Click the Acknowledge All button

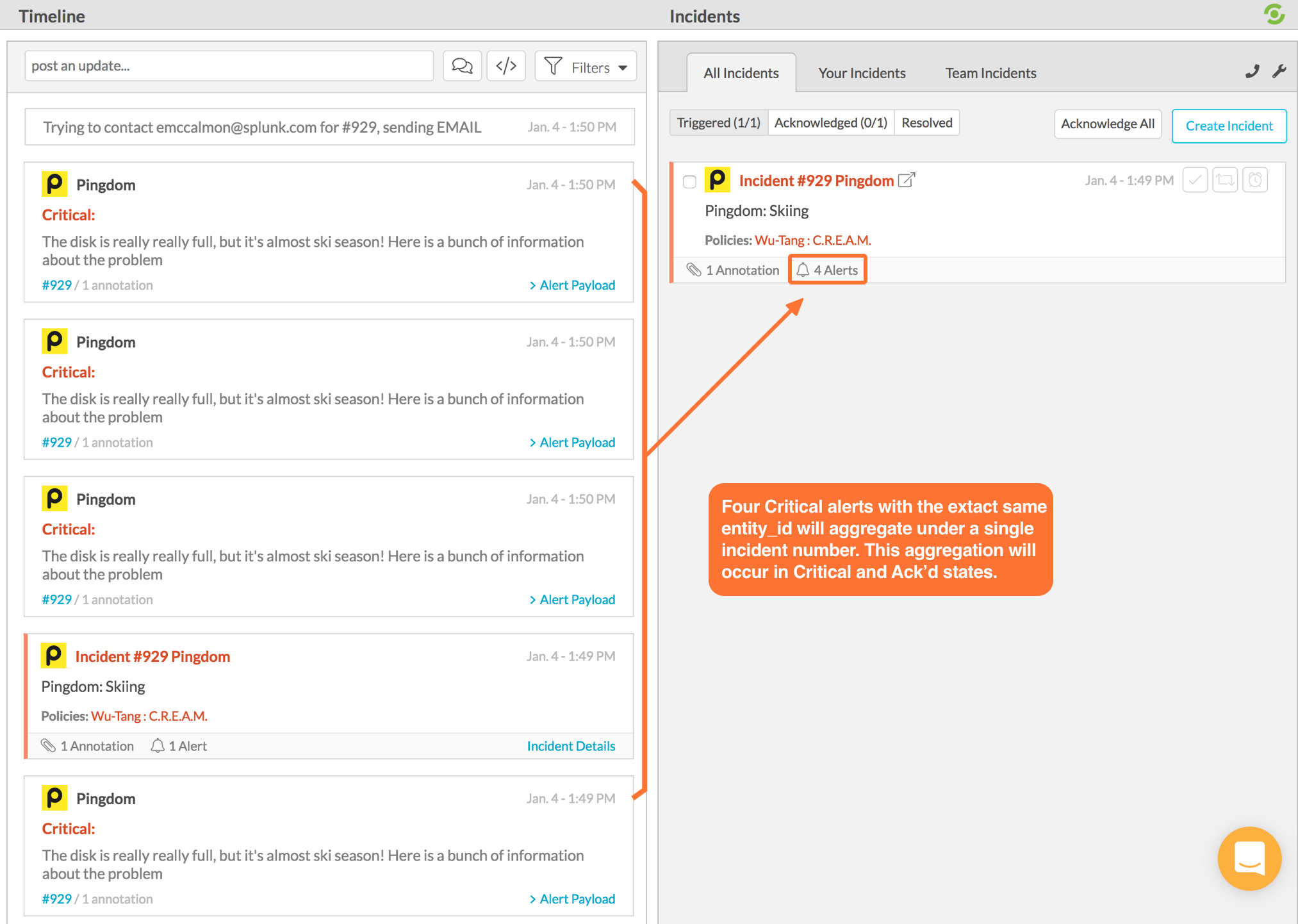click(x=1108, y=124)
